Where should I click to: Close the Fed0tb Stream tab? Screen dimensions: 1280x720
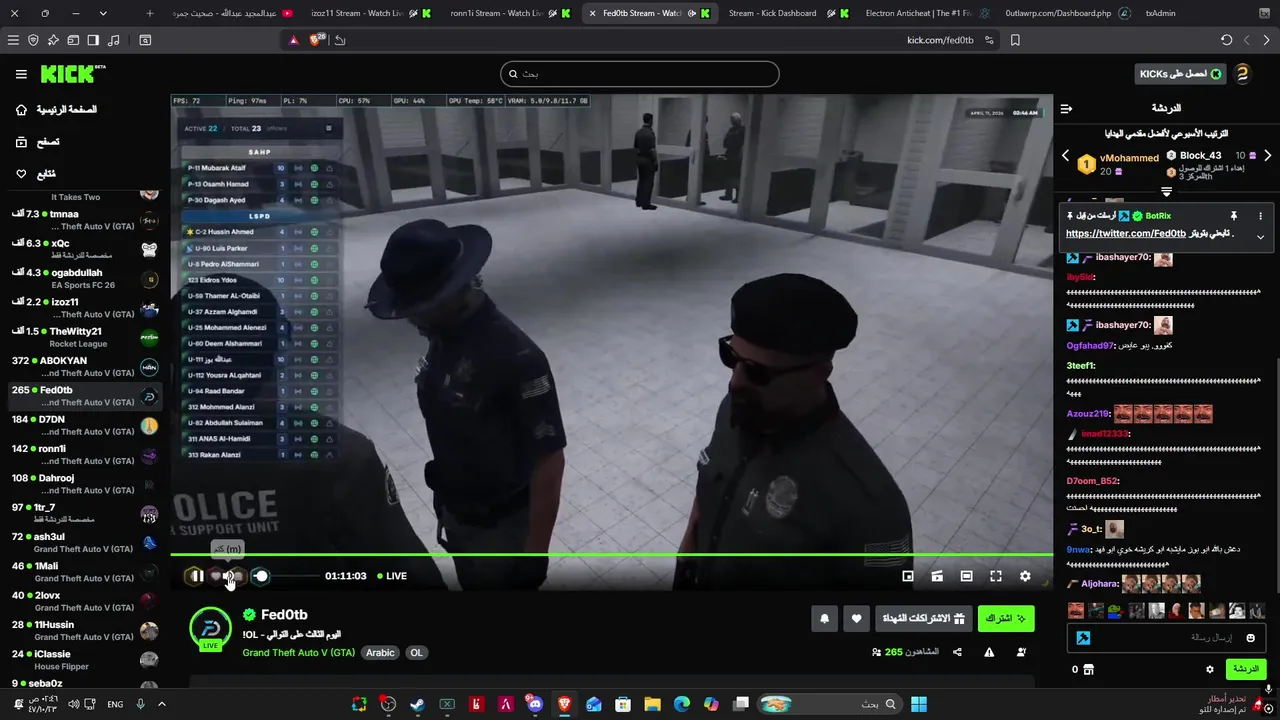tap(592, 13)
